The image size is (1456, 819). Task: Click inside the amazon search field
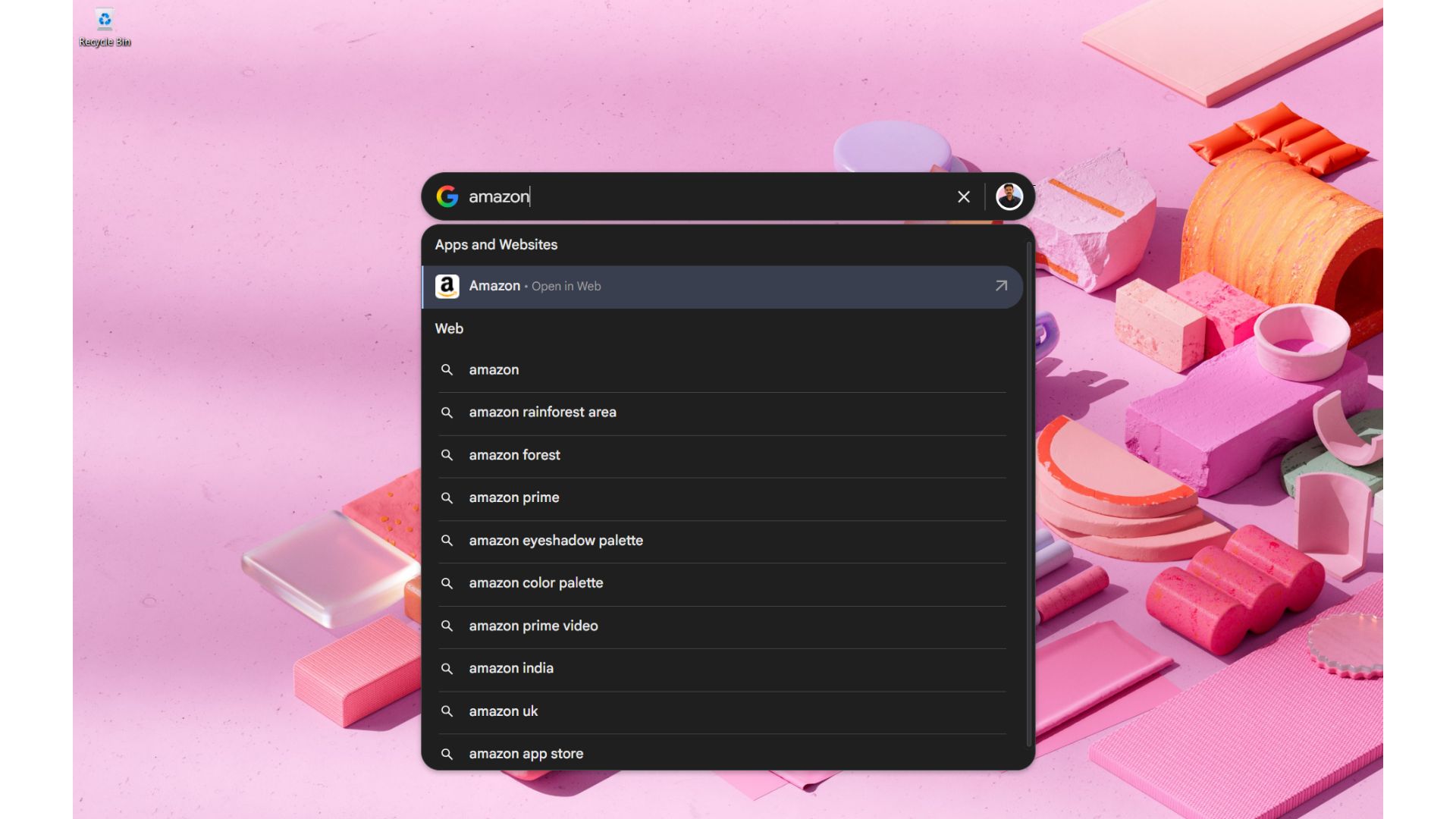click(705, 197)
